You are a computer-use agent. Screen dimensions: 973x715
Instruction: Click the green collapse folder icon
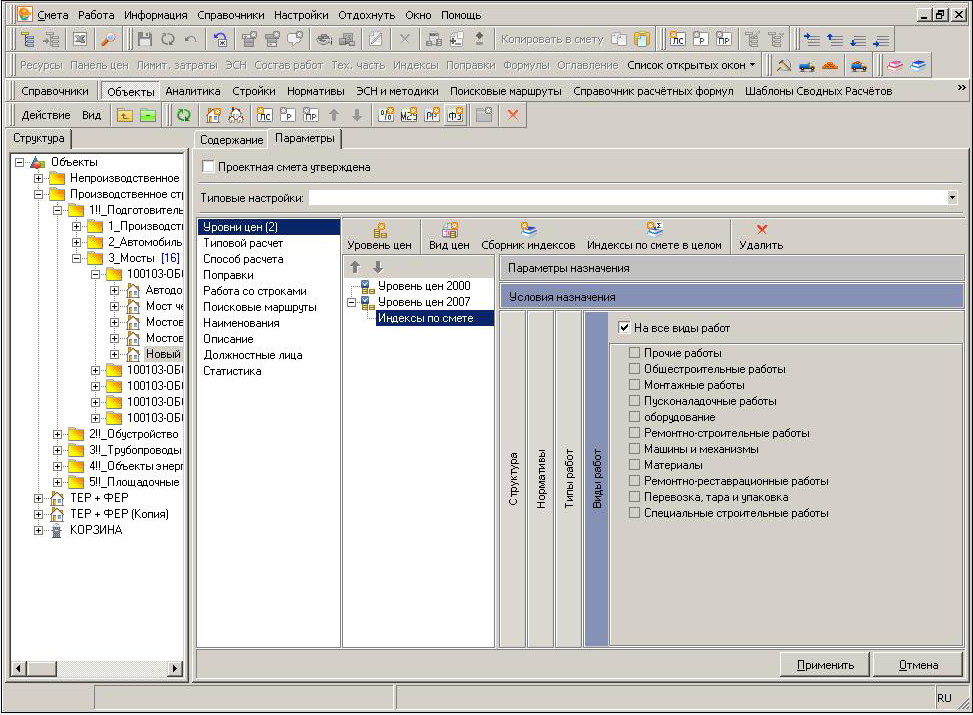point(148,115)
